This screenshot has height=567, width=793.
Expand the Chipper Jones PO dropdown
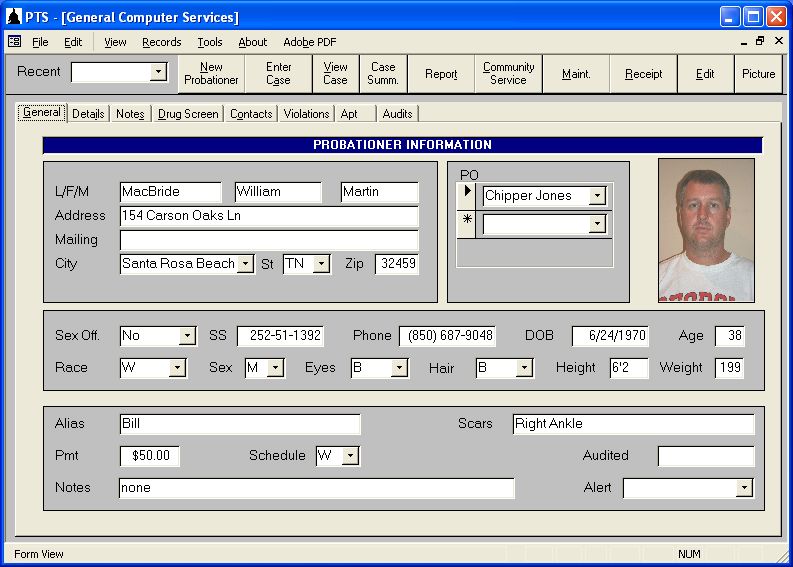[x=597, y=195]
